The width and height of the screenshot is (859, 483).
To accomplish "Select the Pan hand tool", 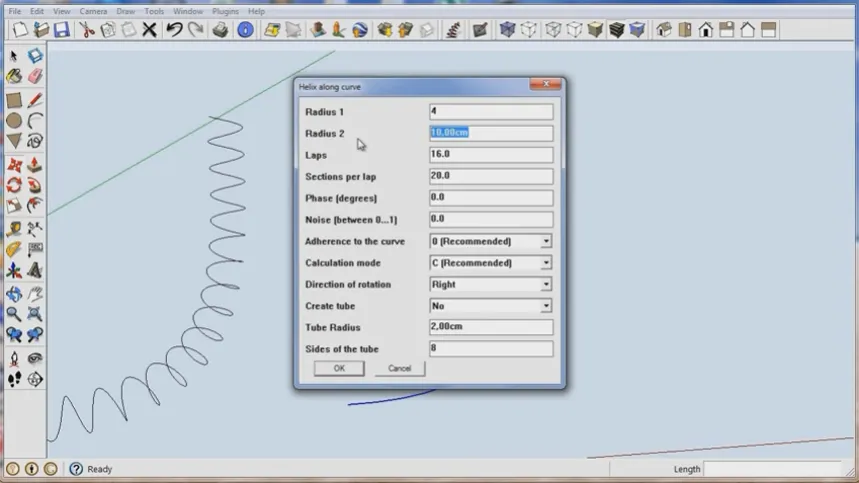I will (35, 294).
